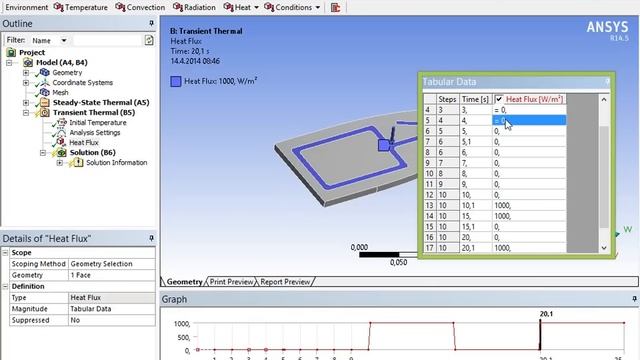Screen dimensions: 640x360
Task: Open the Filter Name dropdown
Action: (x=64, y=40)
